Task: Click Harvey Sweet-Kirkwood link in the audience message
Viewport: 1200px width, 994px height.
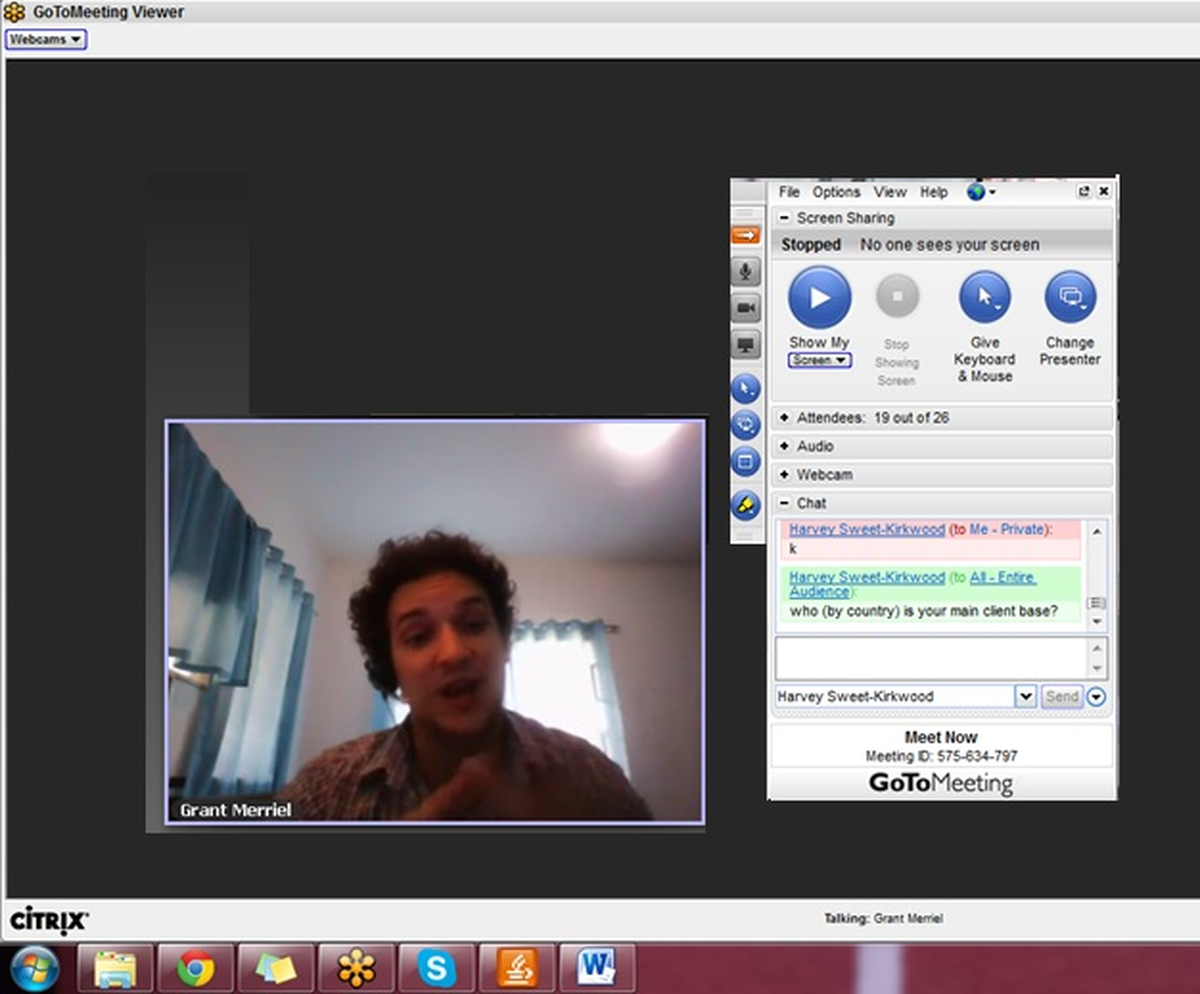Action: tap(867, 577)
